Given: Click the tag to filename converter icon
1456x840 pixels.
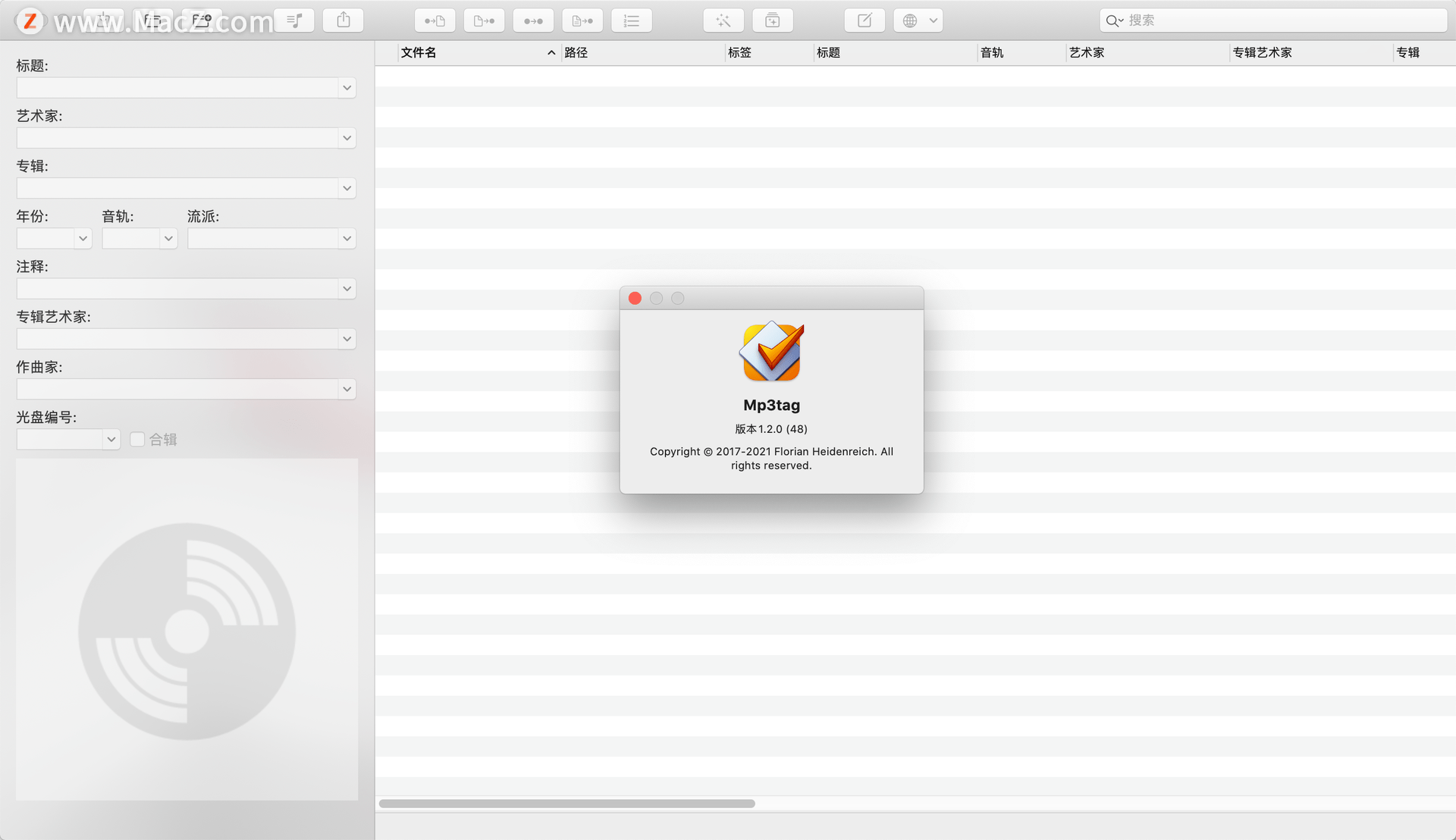Looking at the screenshot, I should point(435,20).
